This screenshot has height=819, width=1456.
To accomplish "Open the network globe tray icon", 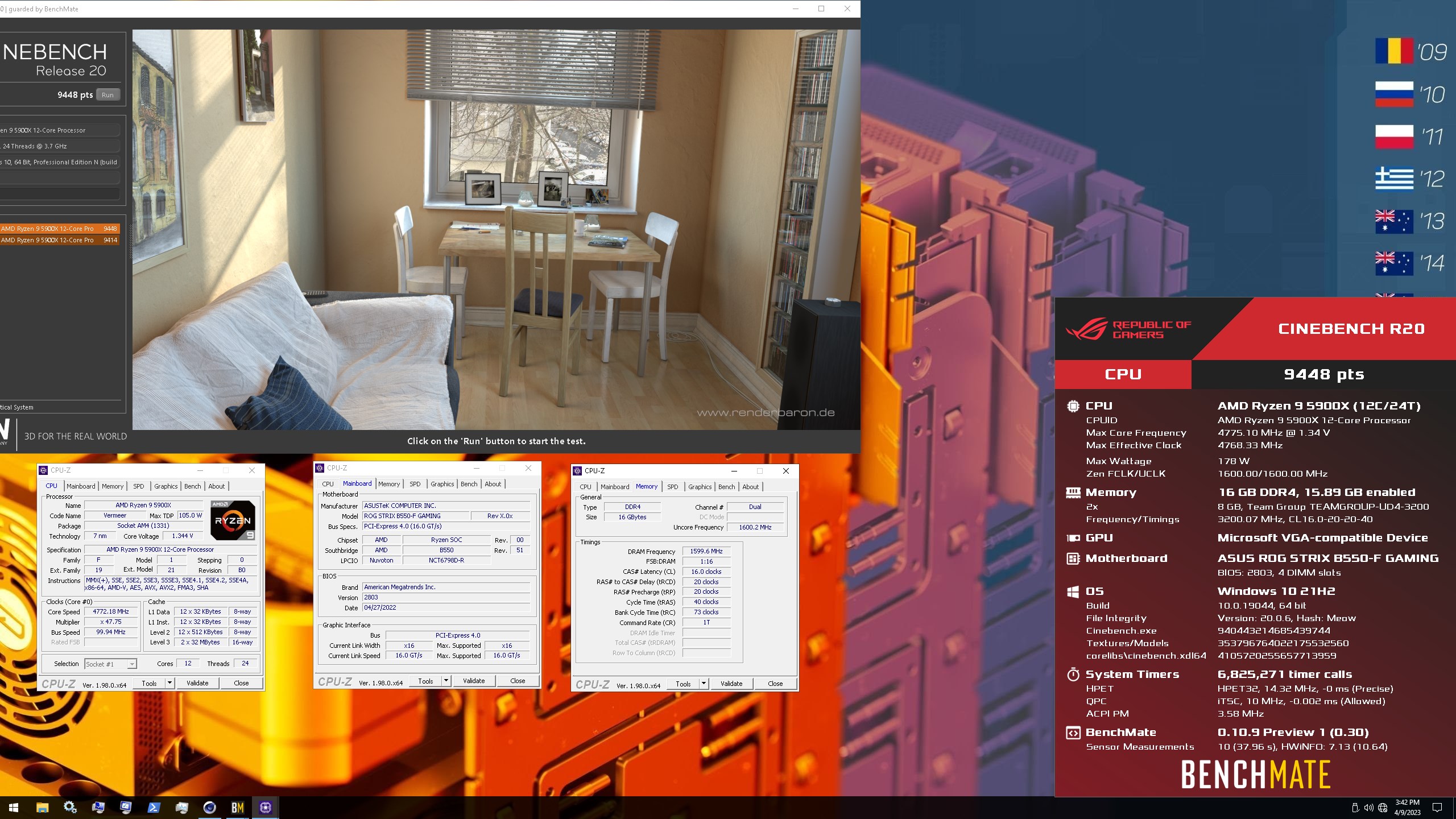I will (x=1383, y=808).
